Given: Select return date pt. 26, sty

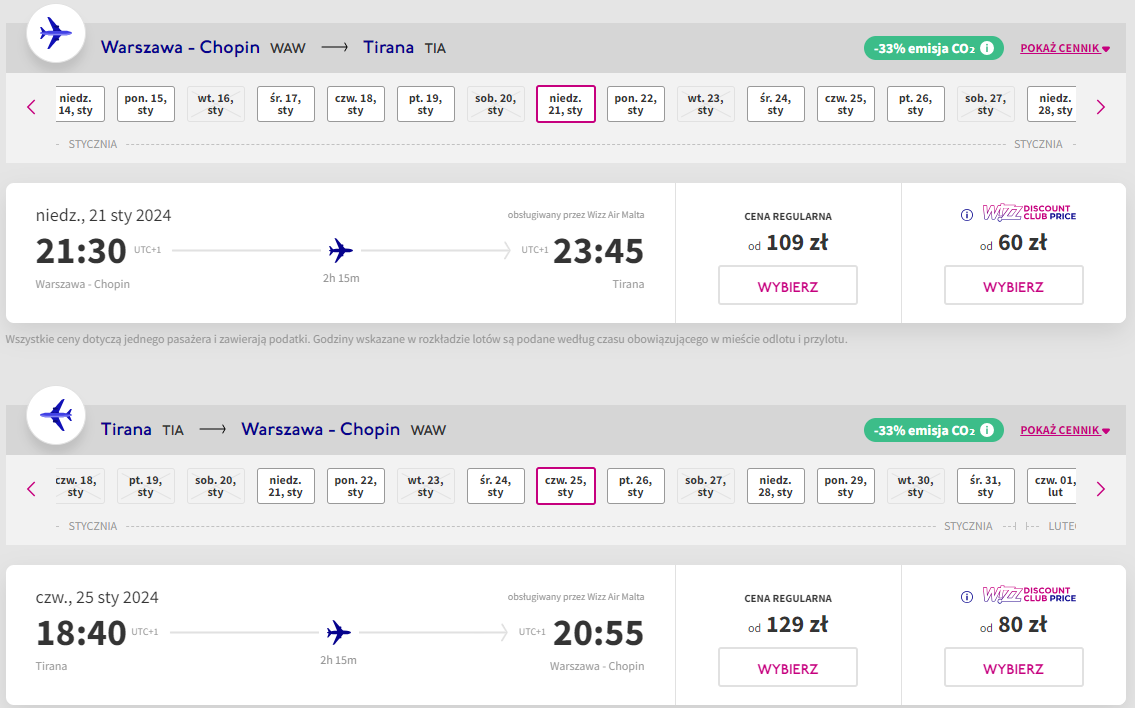Looking at the screenshot, I should pos(636,486).
